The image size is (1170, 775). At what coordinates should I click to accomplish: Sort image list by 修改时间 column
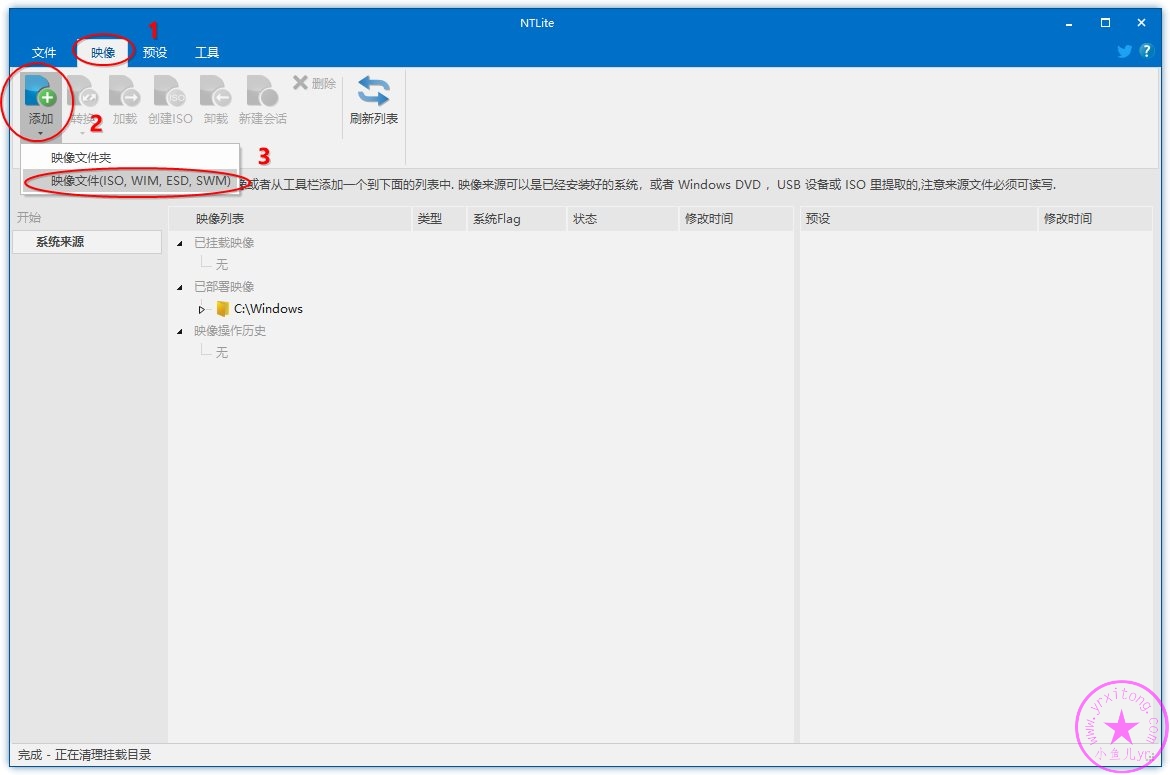click(736, 219)
